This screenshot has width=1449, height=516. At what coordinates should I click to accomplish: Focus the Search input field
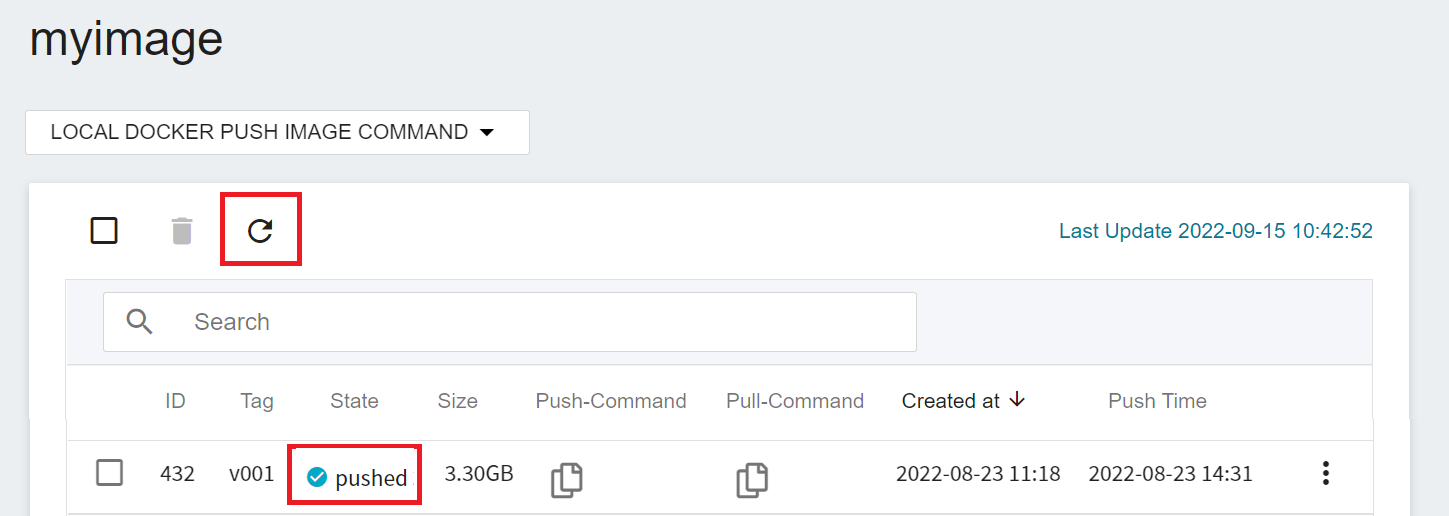pos(510,322)
